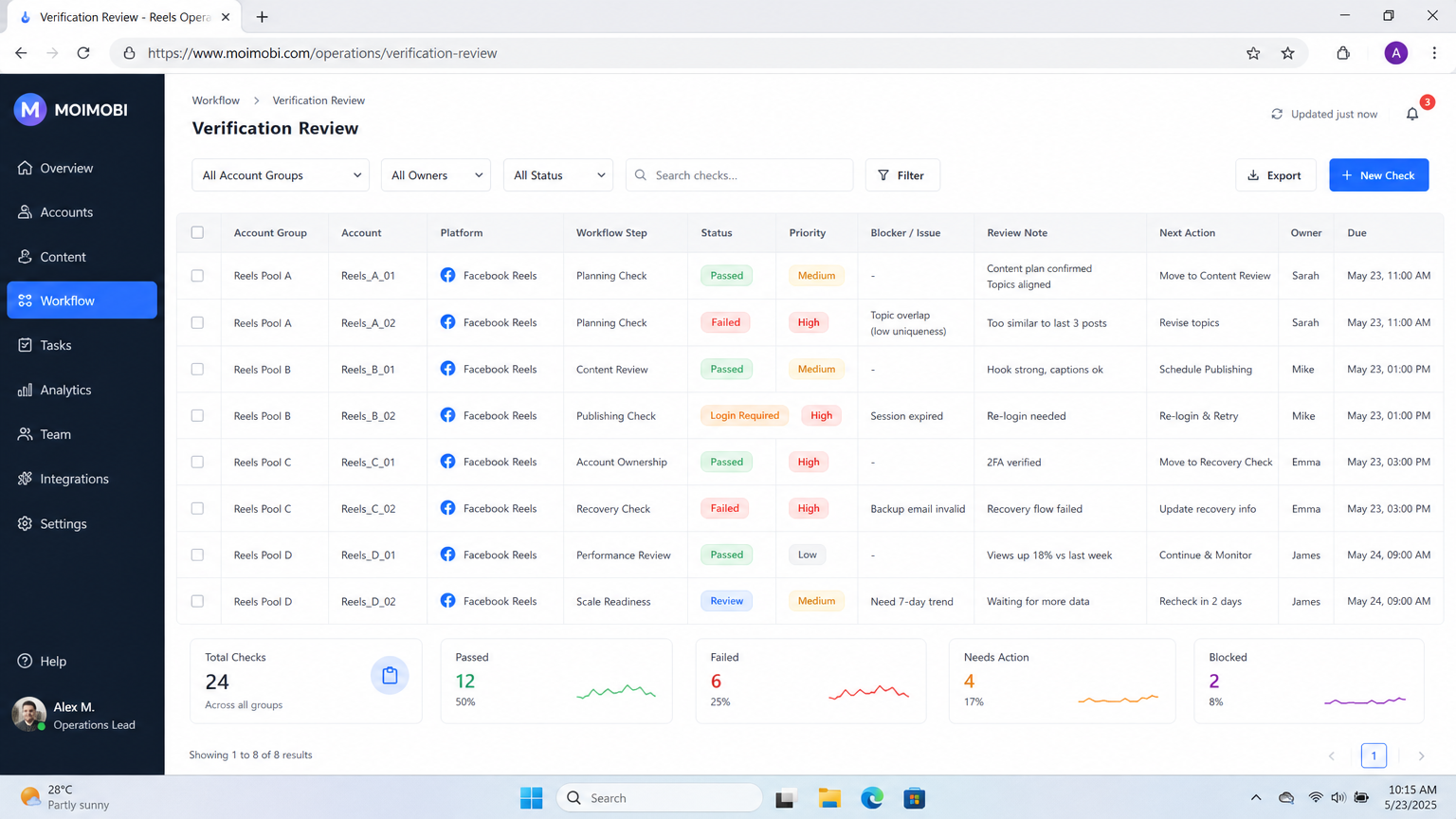Open Content in sidebar
Screen dimensions: 1456x819
82,257
